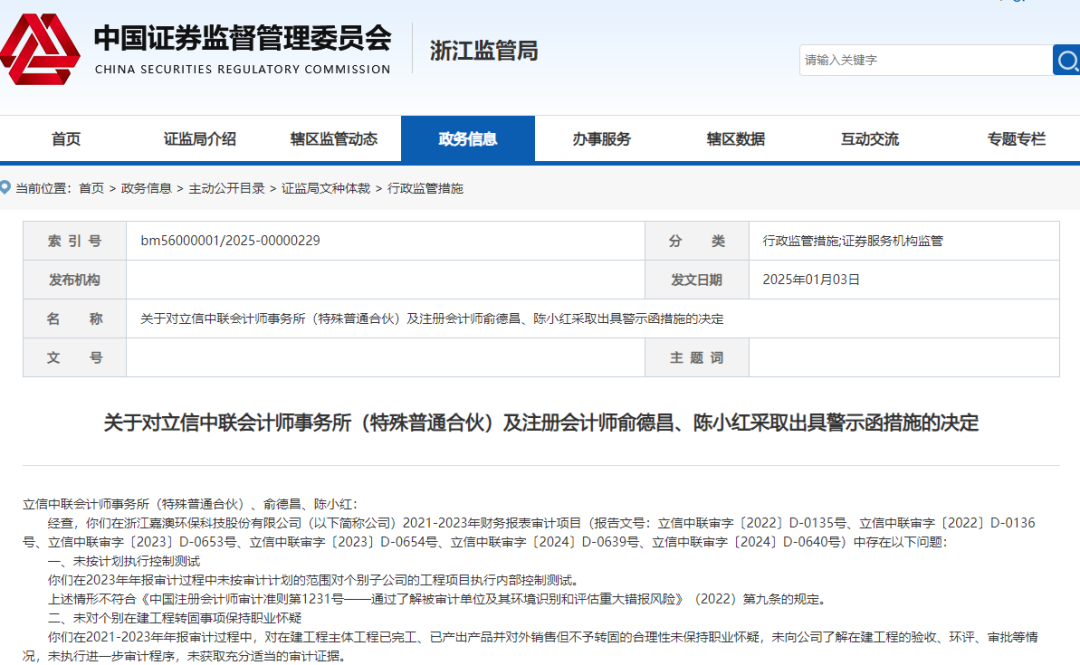Viewport: 1080px width, 665px height.
Task: Click 政务信息 breadcrumb link
Action: [146, 188]
